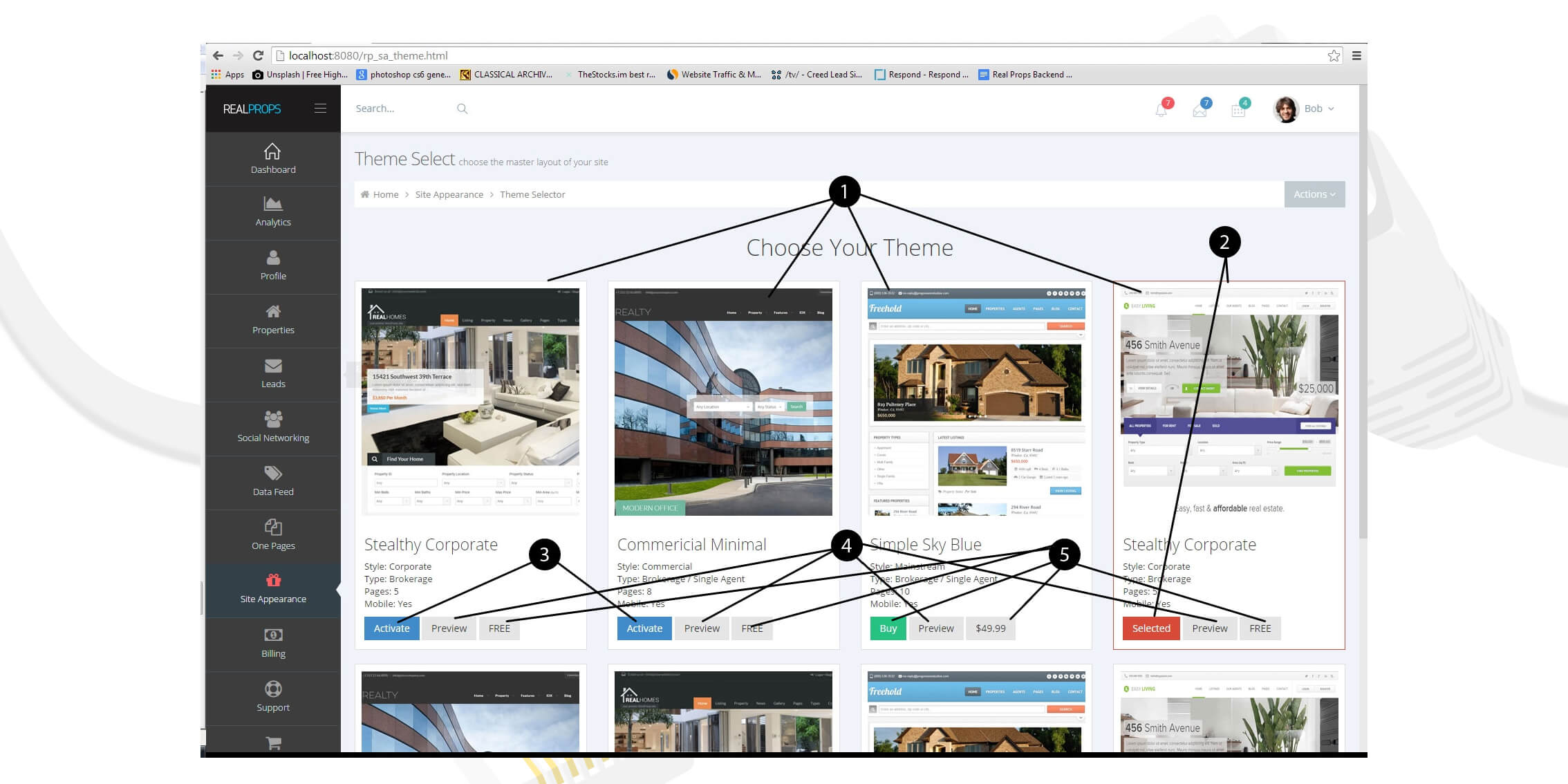The height and width of the screenshot is (784, 1568).
Task: Open the calendar icon with badge
Action: [1238, 110]
